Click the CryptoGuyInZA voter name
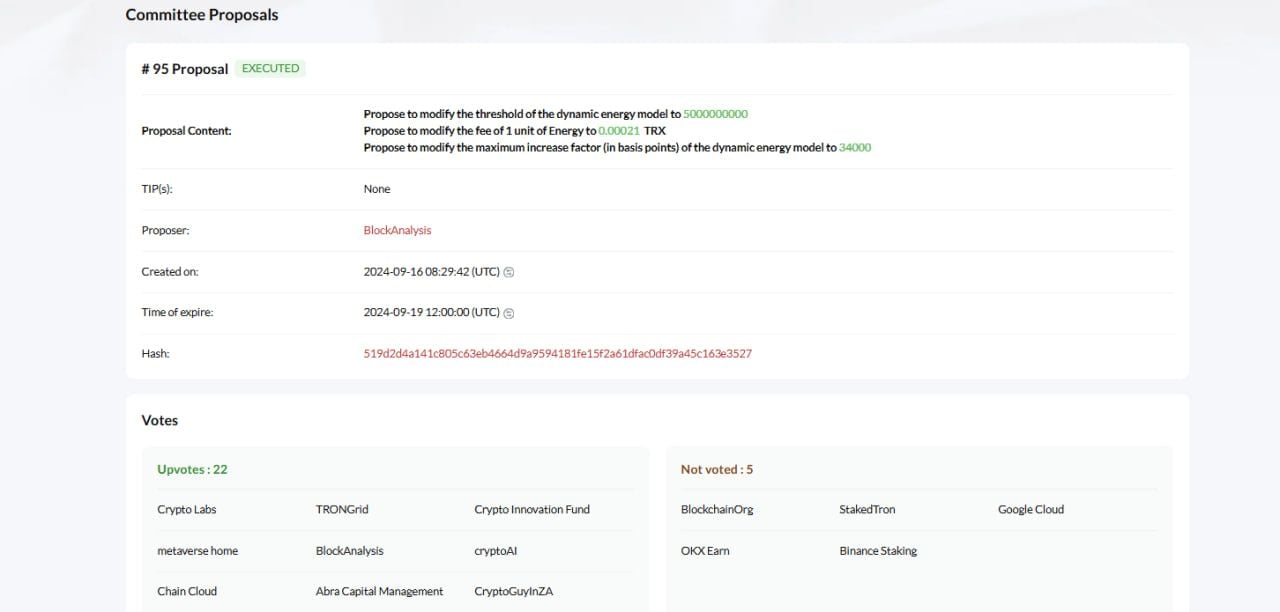This screenshot has height=612, width=1280. (514, 591)
